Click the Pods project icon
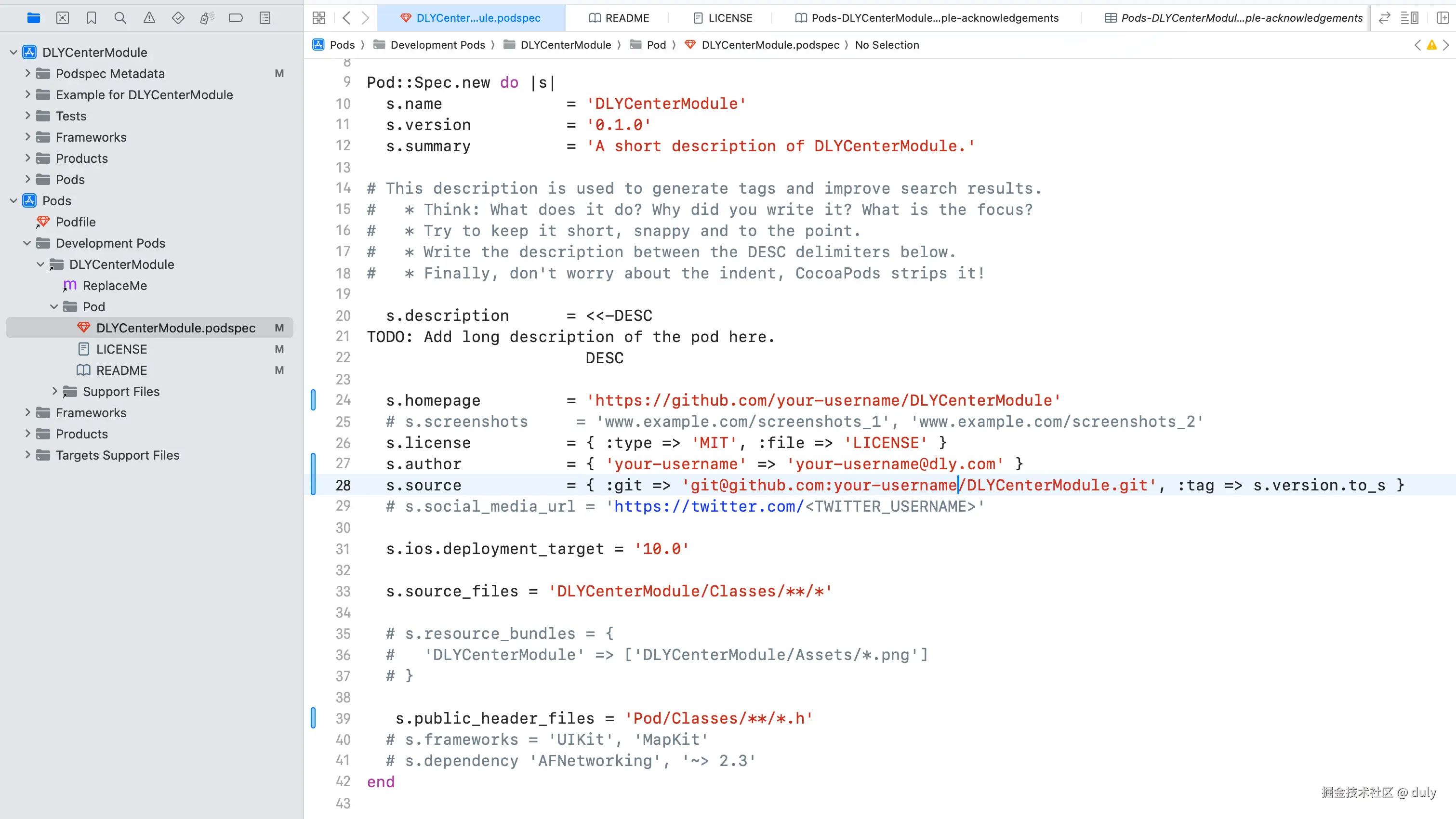 pyautogui.click(x=29, y=200)
